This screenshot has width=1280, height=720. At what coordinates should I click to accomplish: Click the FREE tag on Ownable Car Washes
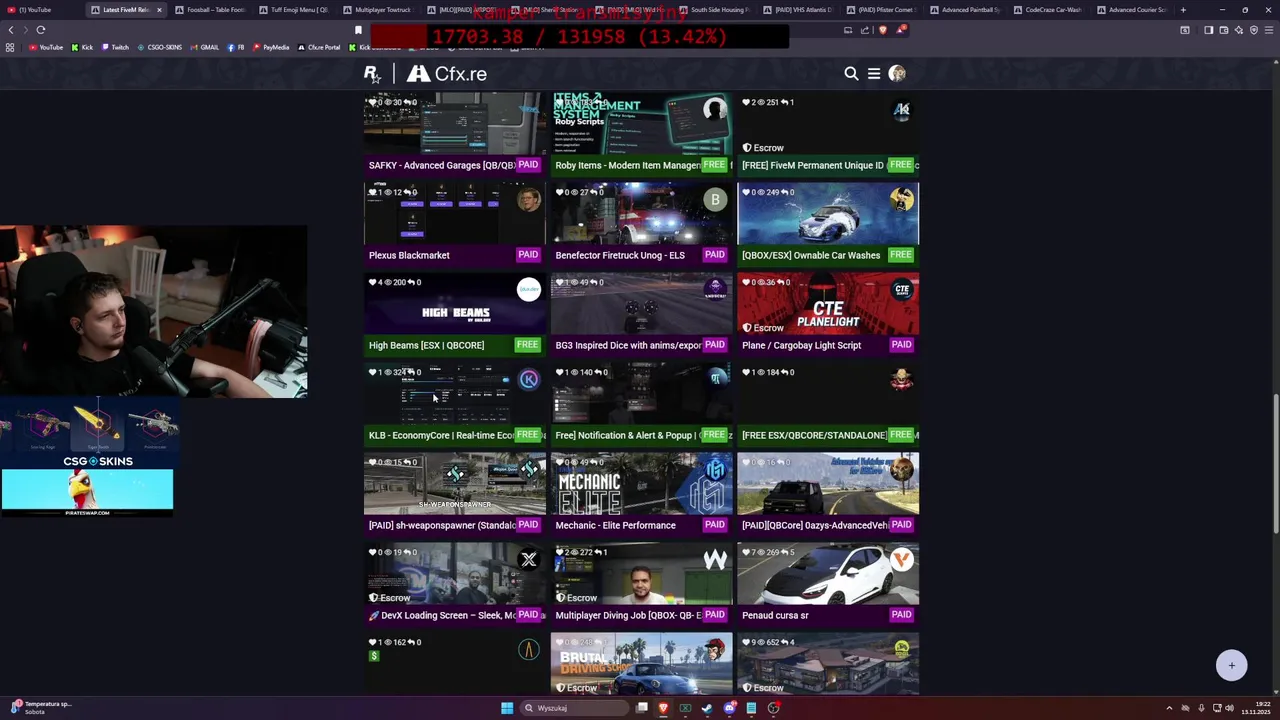pyautogui.click(x=901, y=255)
